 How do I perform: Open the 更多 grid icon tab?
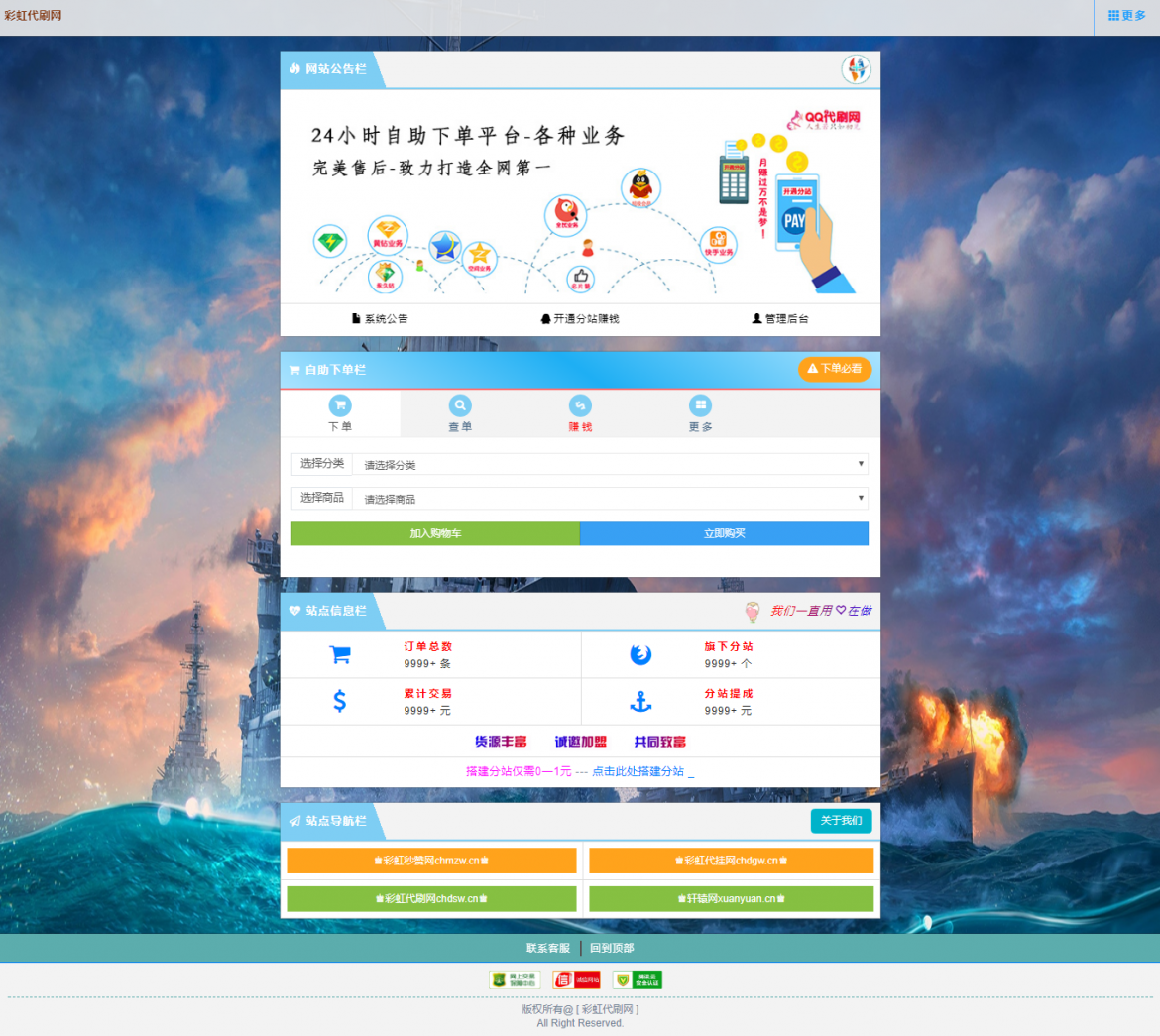pos(701,405)
